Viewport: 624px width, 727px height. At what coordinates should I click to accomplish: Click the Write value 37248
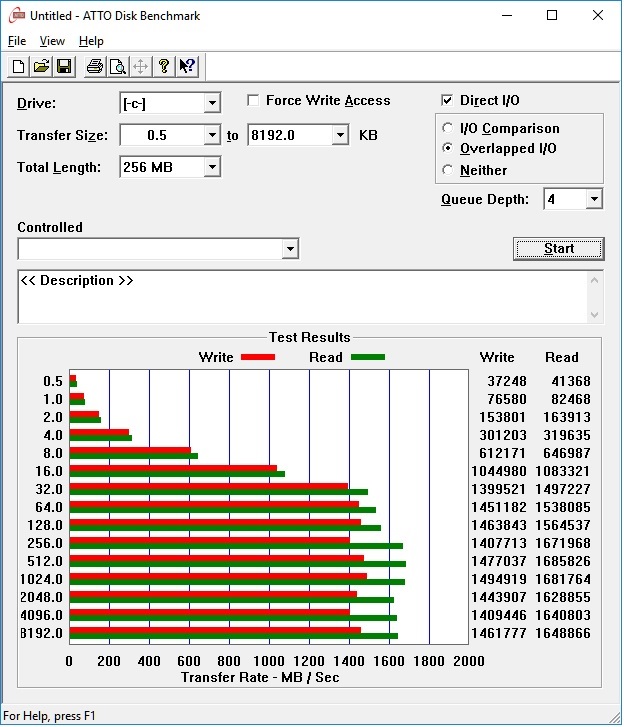[507, 381]
